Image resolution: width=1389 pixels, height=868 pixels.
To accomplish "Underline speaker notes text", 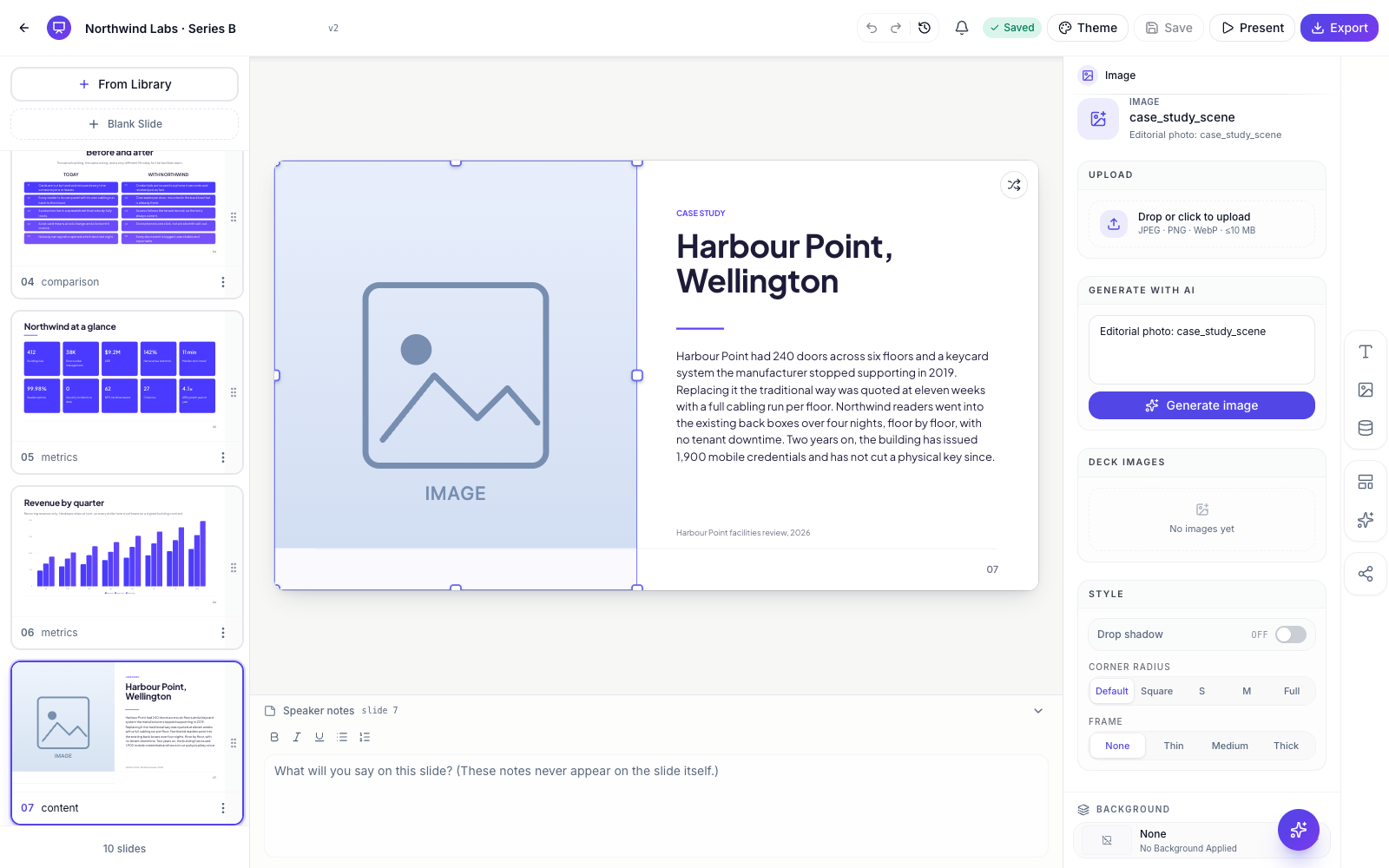I will pyautogui.click(x=319, y=737).
